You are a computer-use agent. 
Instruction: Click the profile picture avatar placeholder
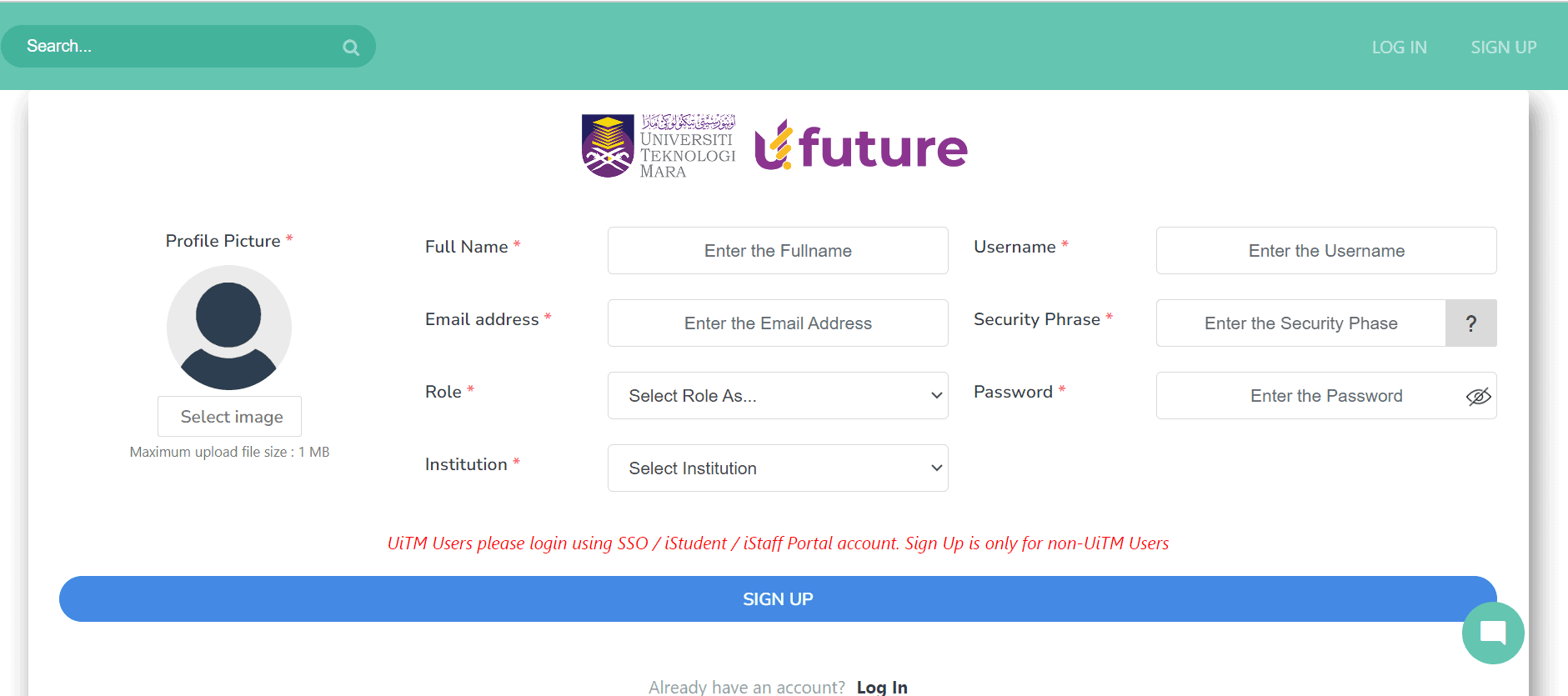[229, 328]
